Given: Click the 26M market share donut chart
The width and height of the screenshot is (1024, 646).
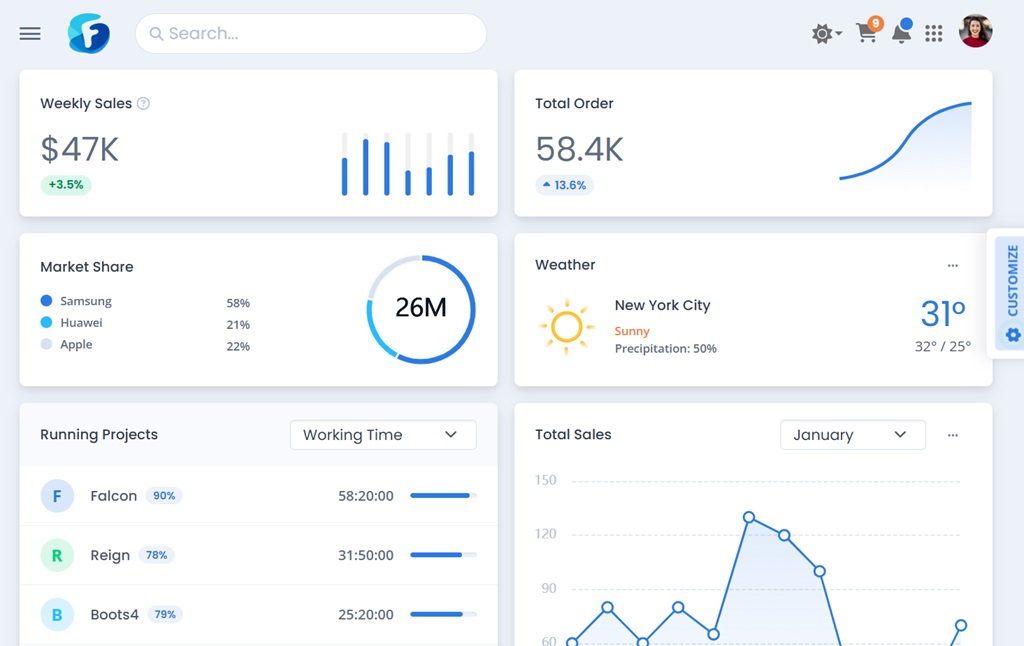Looking at the screenshot, I should click(421, 309).
